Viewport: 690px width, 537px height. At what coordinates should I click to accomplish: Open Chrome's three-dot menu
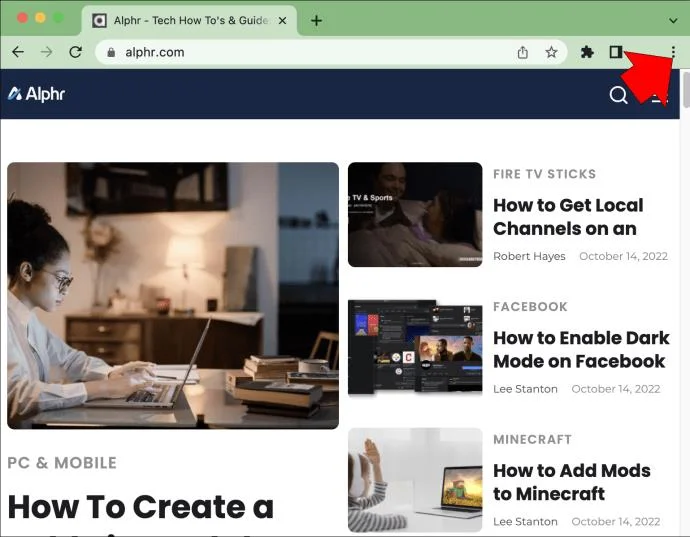673,52
